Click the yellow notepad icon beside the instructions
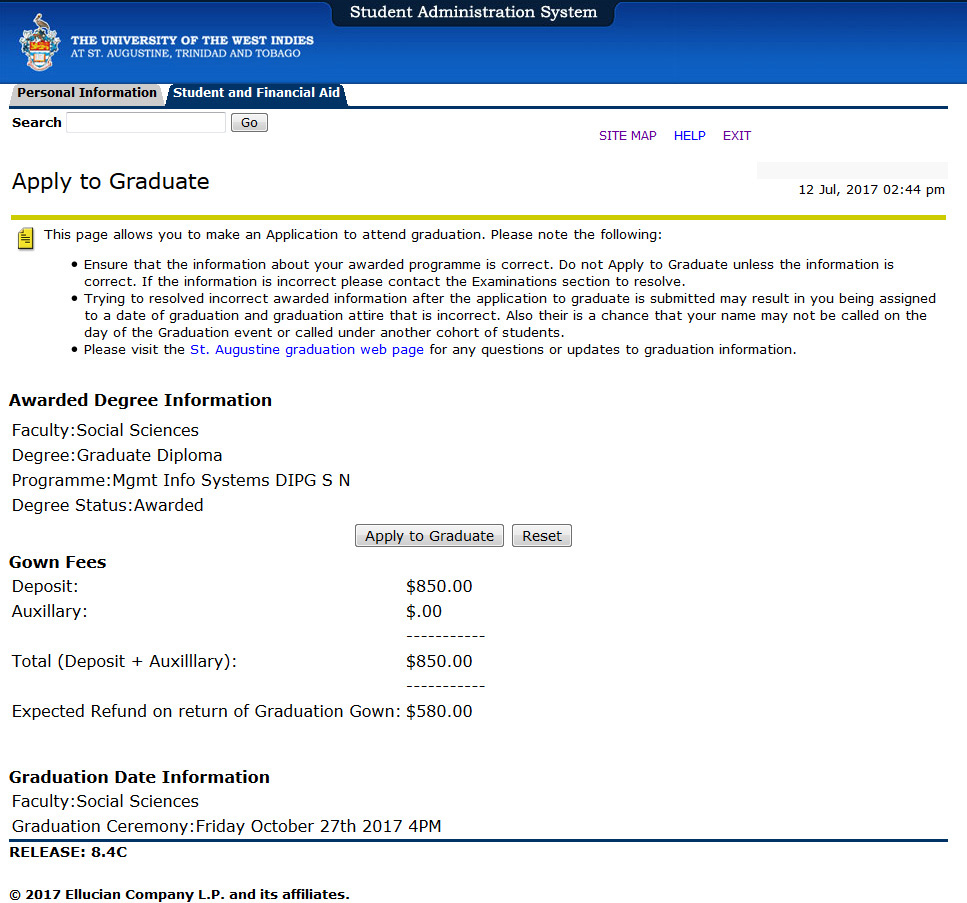Screen dimensions: 967x903 tap(24, 238)
